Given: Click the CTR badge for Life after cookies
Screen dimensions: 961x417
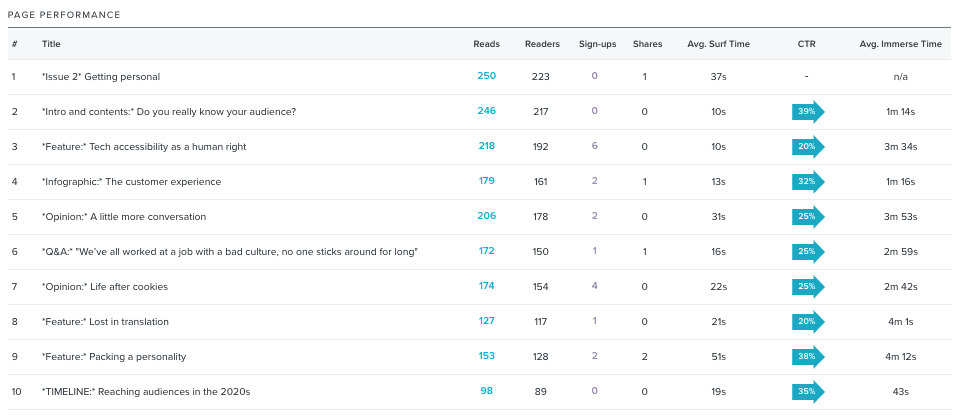Looking at the screenshot, I should tap(807, 286).
